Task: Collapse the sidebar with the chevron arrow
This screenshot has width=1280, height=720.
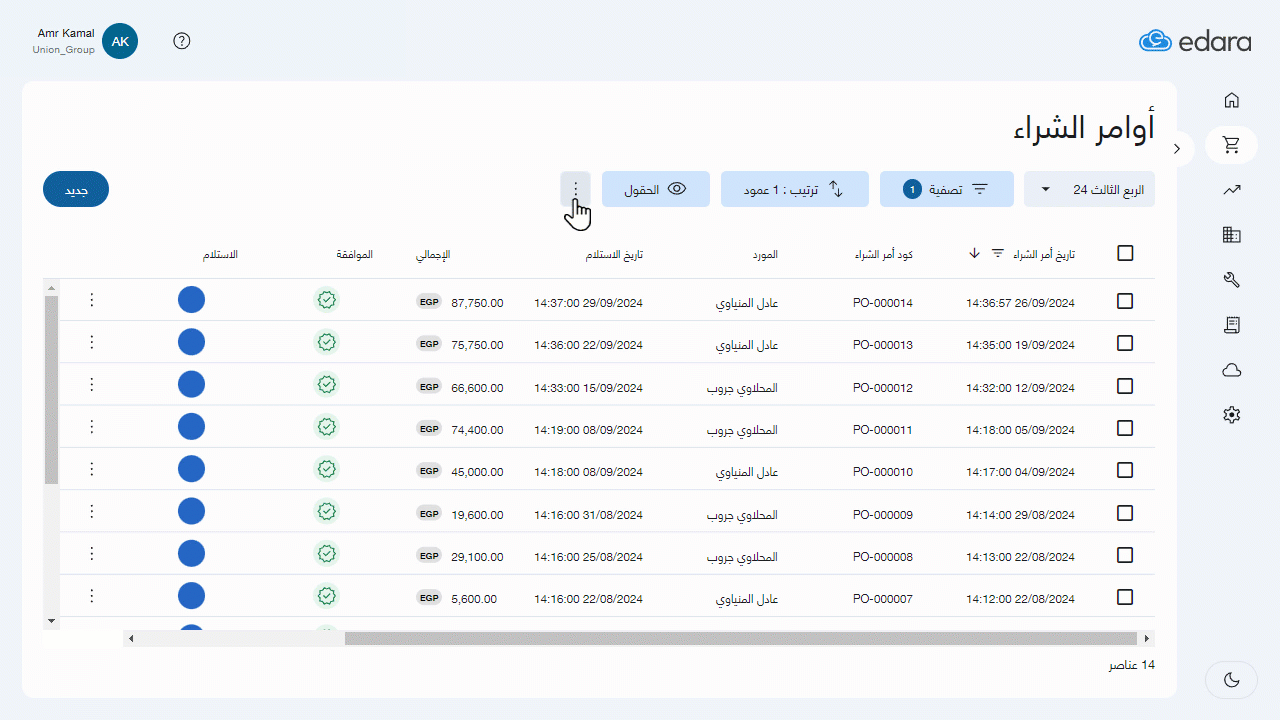Action: pyautogui.click(x=1177, y=148)
